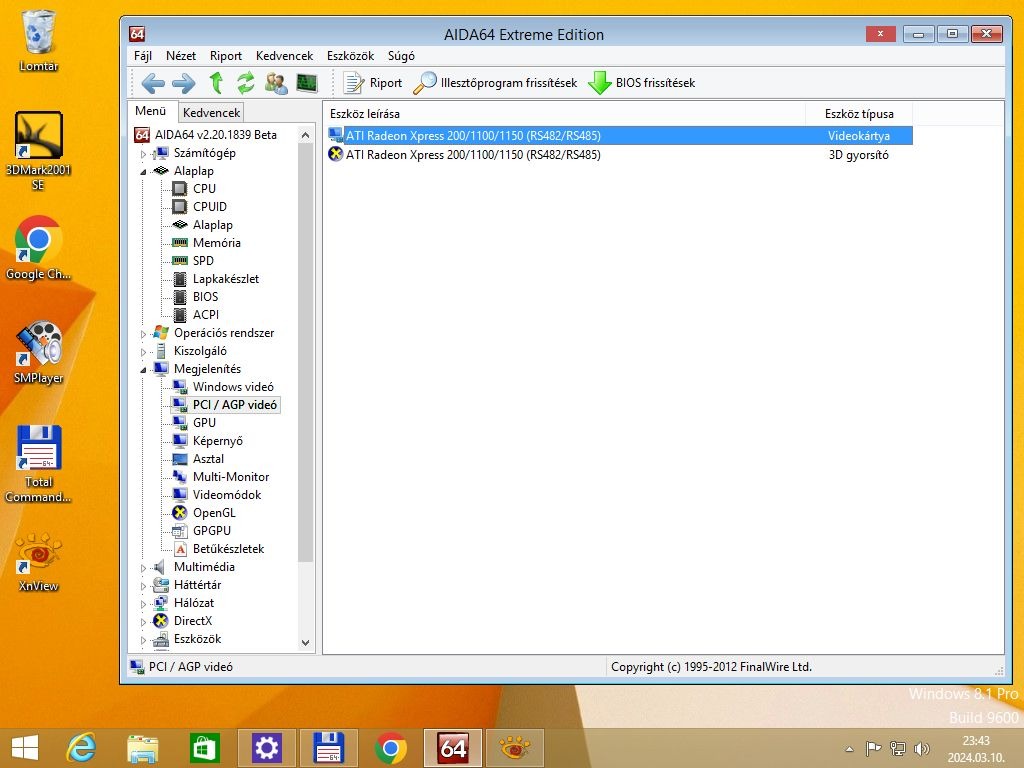1024x768 pixels.
Task: Open the Riport menu
Action: tap(226, 56)
